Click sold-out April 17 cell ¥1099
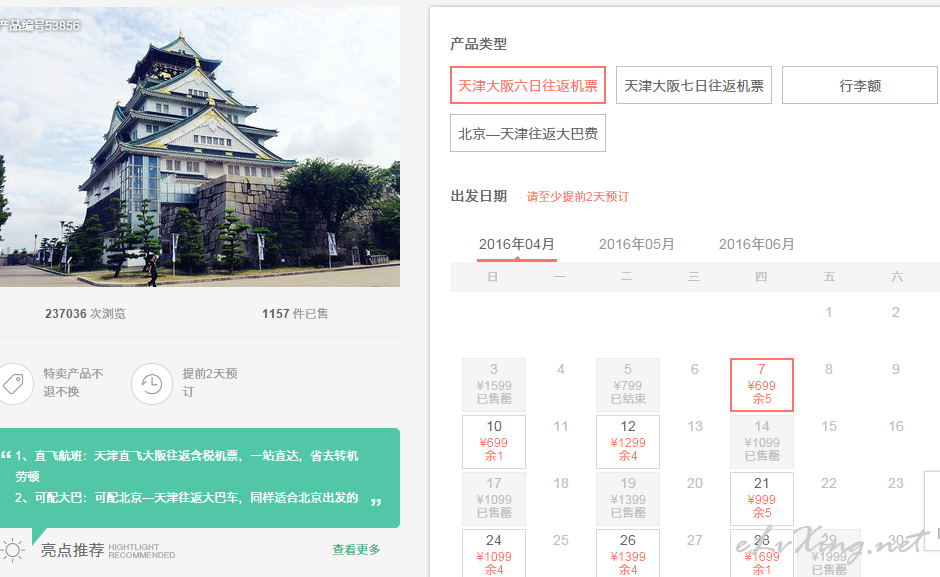Screen dimensions: 940x577 tap(493, 498)
